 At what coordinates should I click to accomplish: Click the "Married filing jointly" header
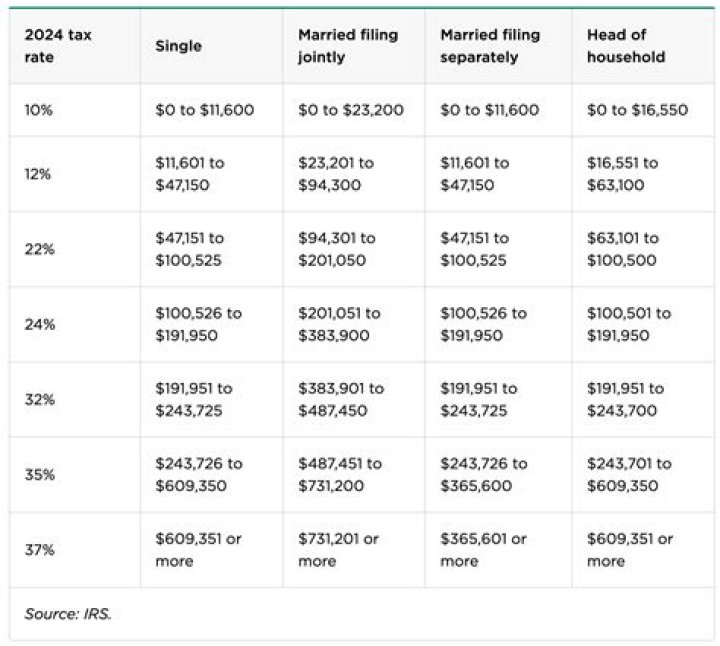pos(347,46)
